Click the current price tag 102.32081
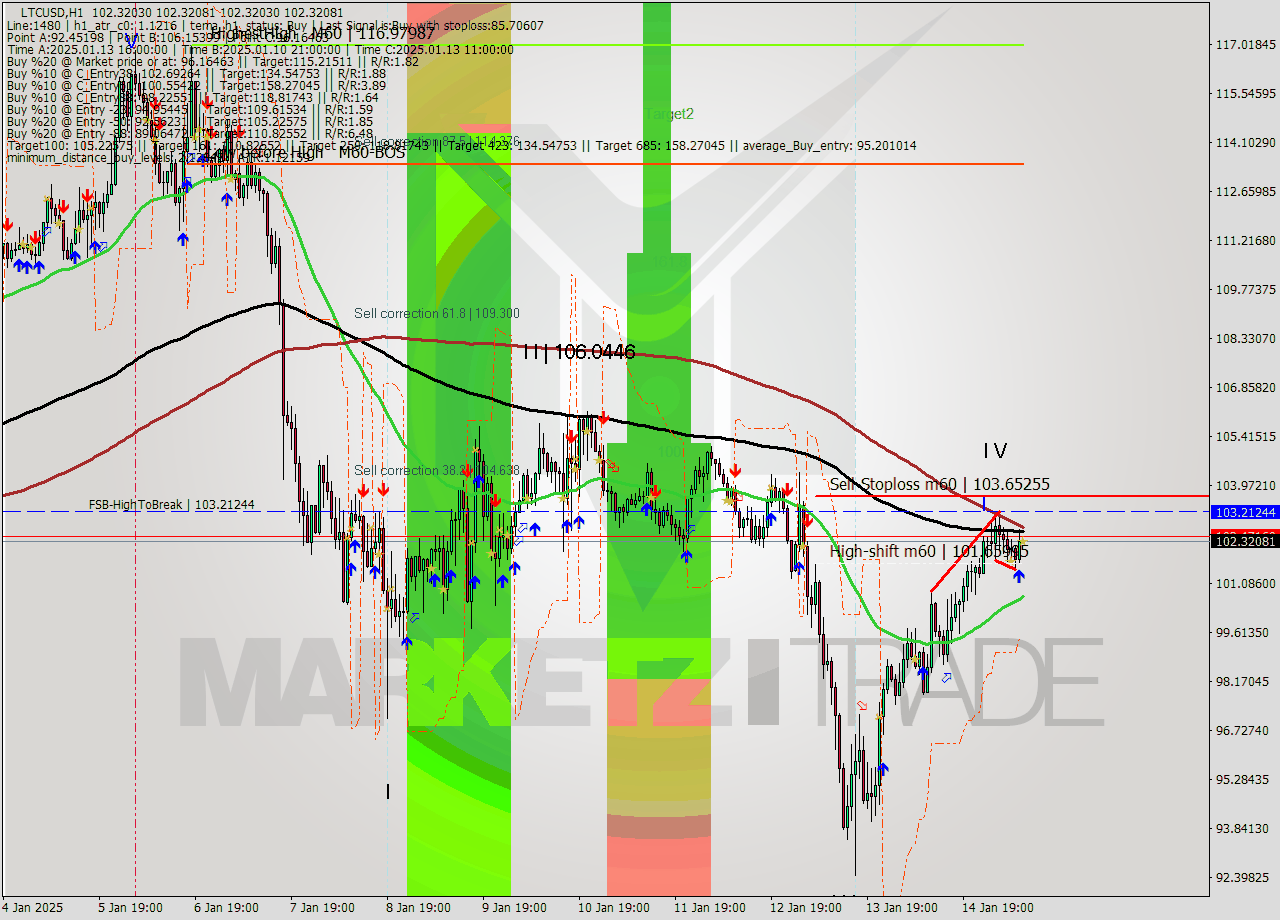This screenshot has height=920, width=1280. (1244, 541)
